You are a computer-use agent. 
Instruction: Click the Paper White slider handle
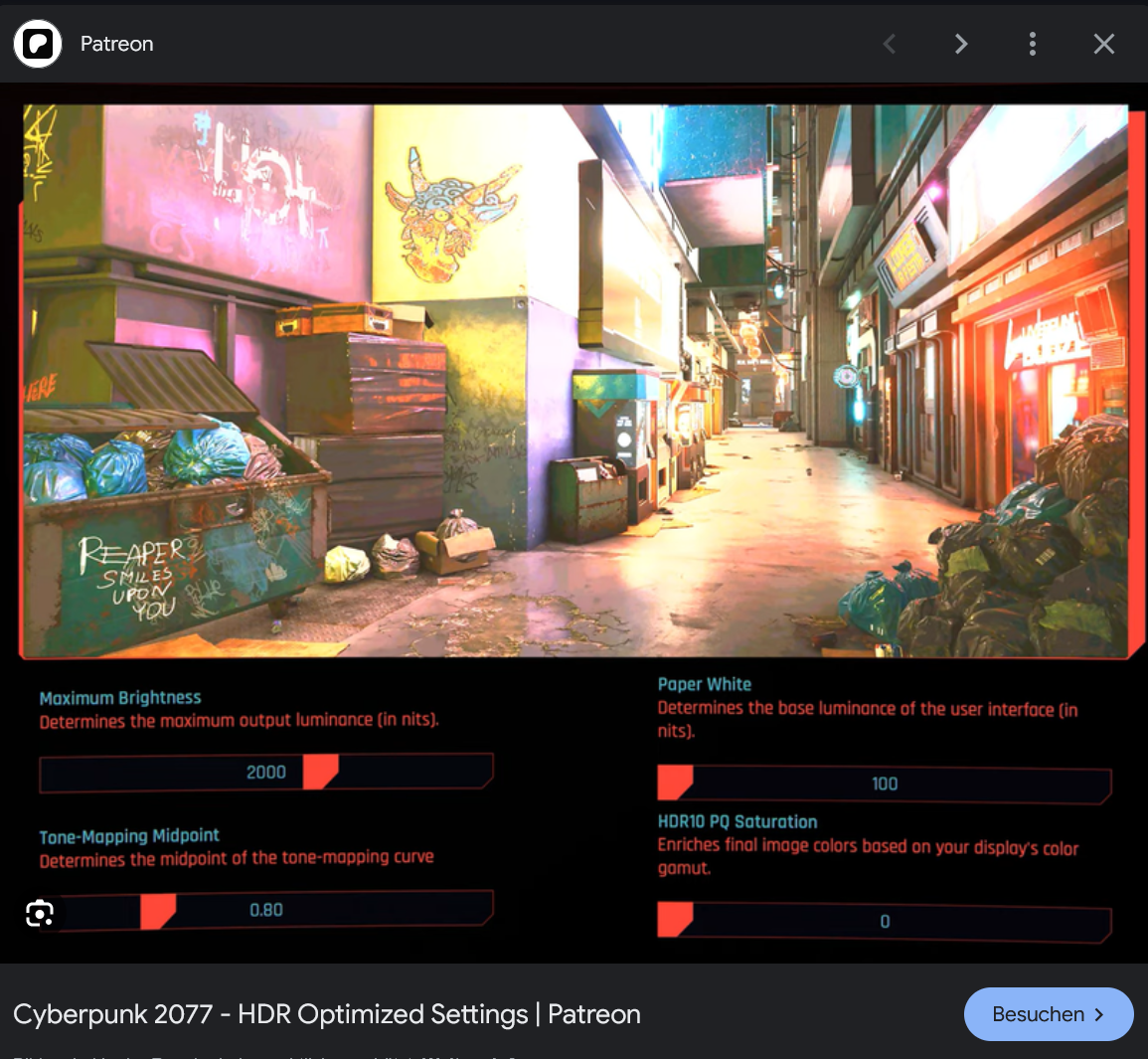click(674, 783)
